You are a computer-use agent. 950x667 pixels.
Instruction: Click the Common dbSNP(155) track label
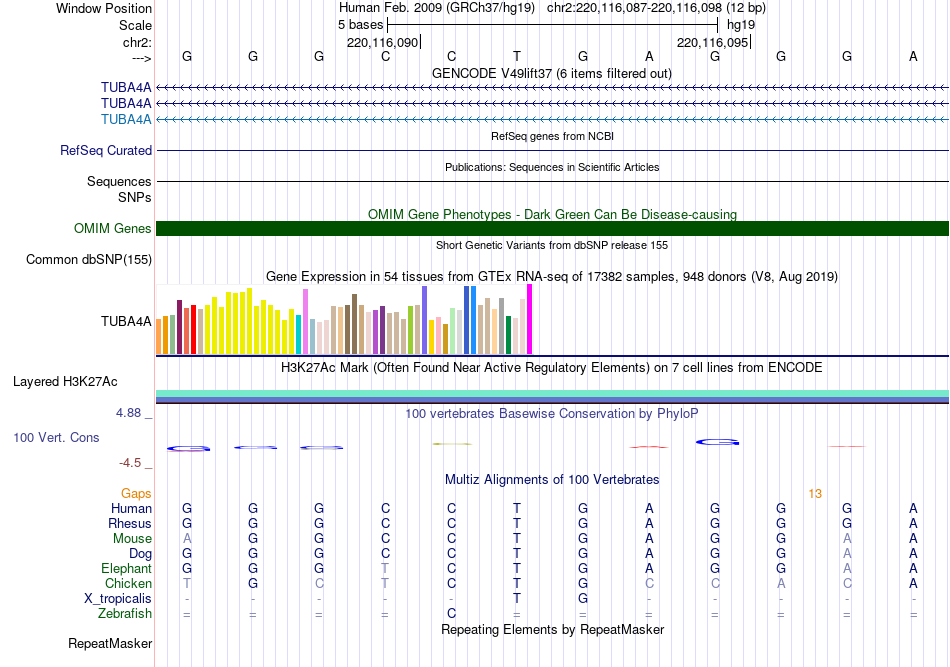pos(89,259)
